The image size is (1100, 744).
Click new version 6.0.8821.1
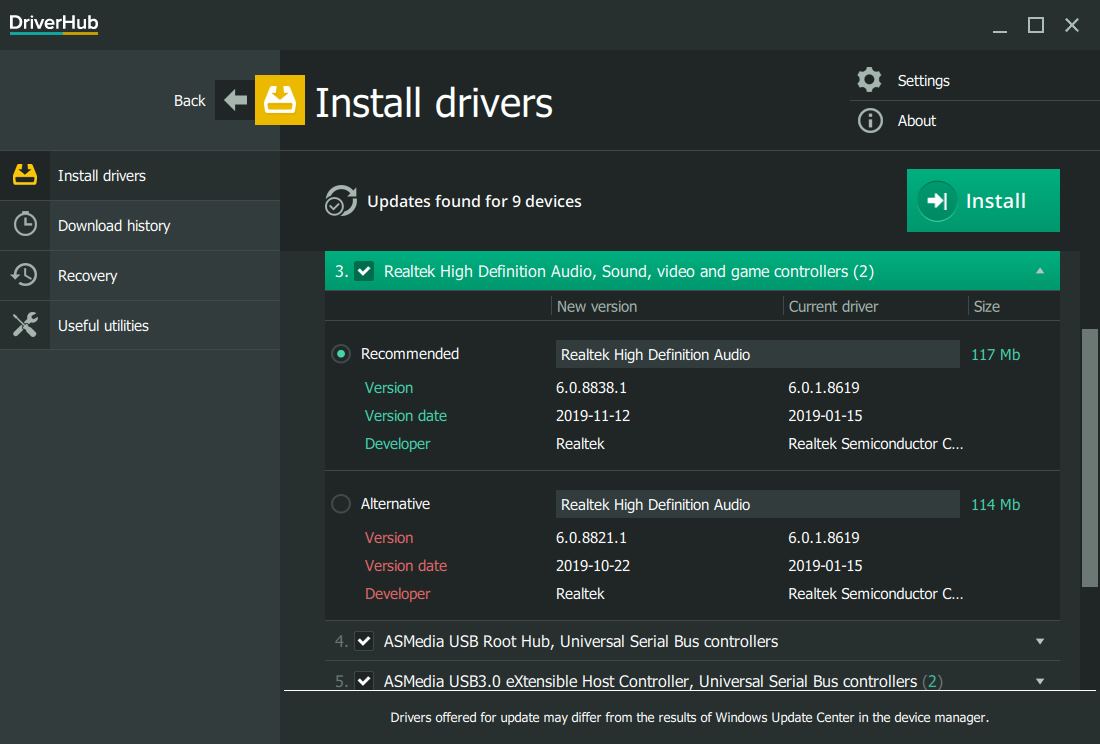591,538
